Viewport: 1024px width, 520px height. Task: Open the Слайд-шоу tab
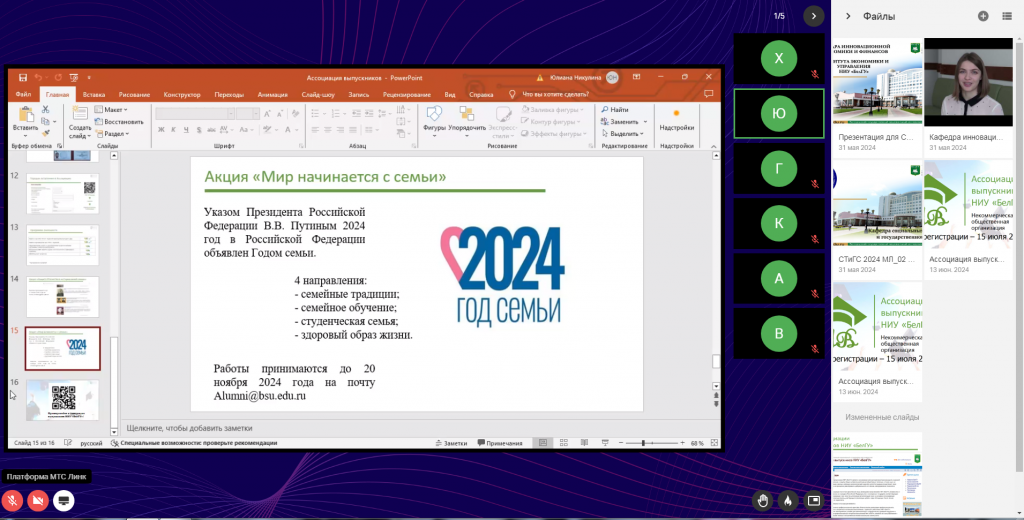pyautogui.click(x=318, y=95)
